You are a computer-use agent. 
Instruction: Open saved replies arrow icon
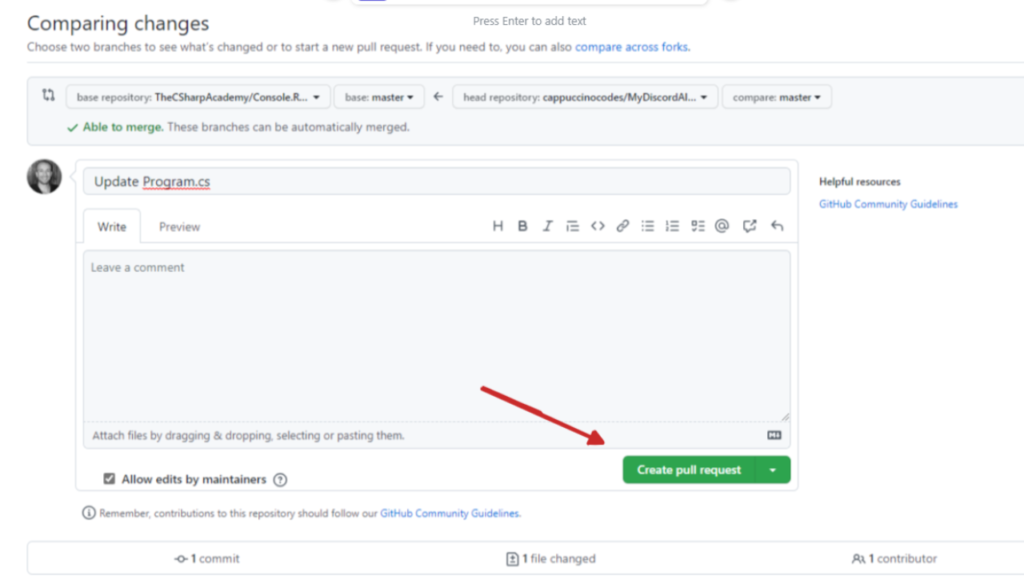[x=776, y=226]
